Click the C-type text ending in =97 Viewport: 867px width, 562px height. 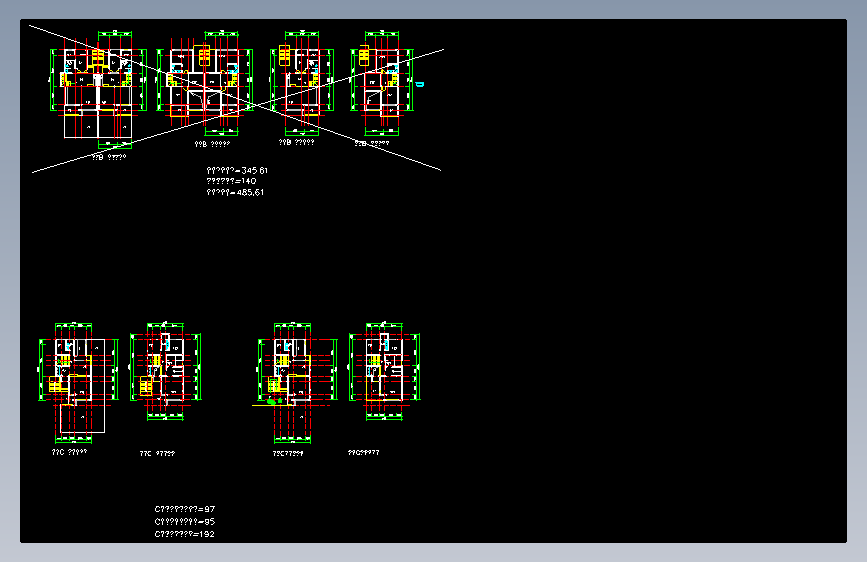click(185, 509)
